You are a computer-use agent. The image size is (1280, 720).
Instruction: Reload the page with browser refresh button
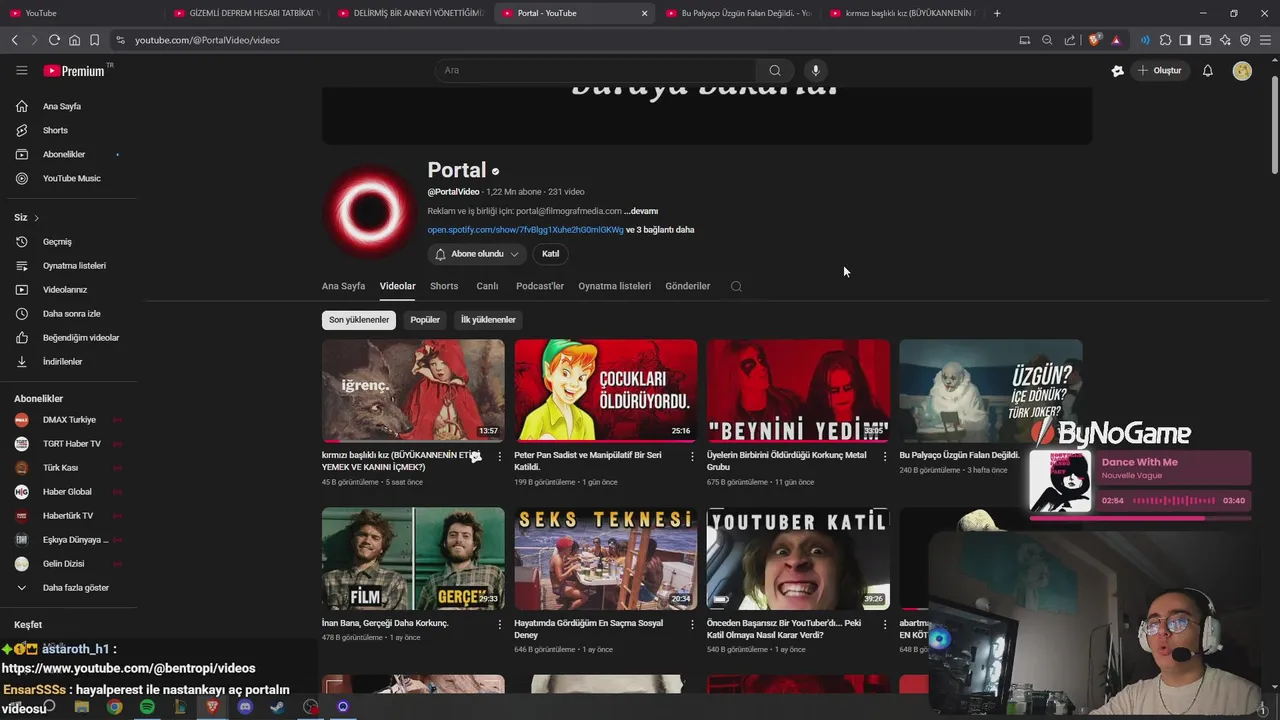tap(54, 40)
